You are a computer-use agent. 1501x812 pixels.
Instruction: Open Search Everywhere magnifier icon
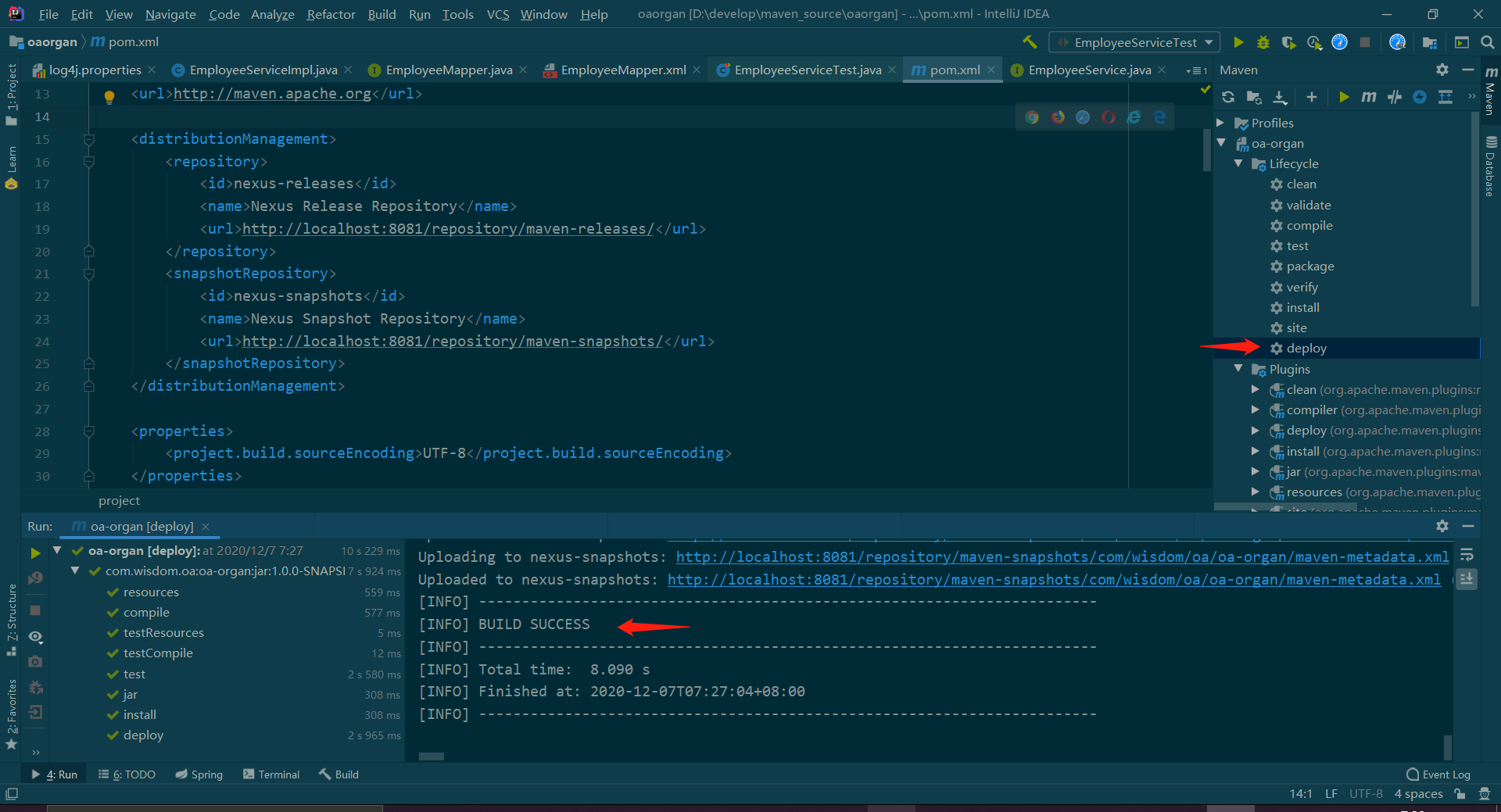point(1488,42)
